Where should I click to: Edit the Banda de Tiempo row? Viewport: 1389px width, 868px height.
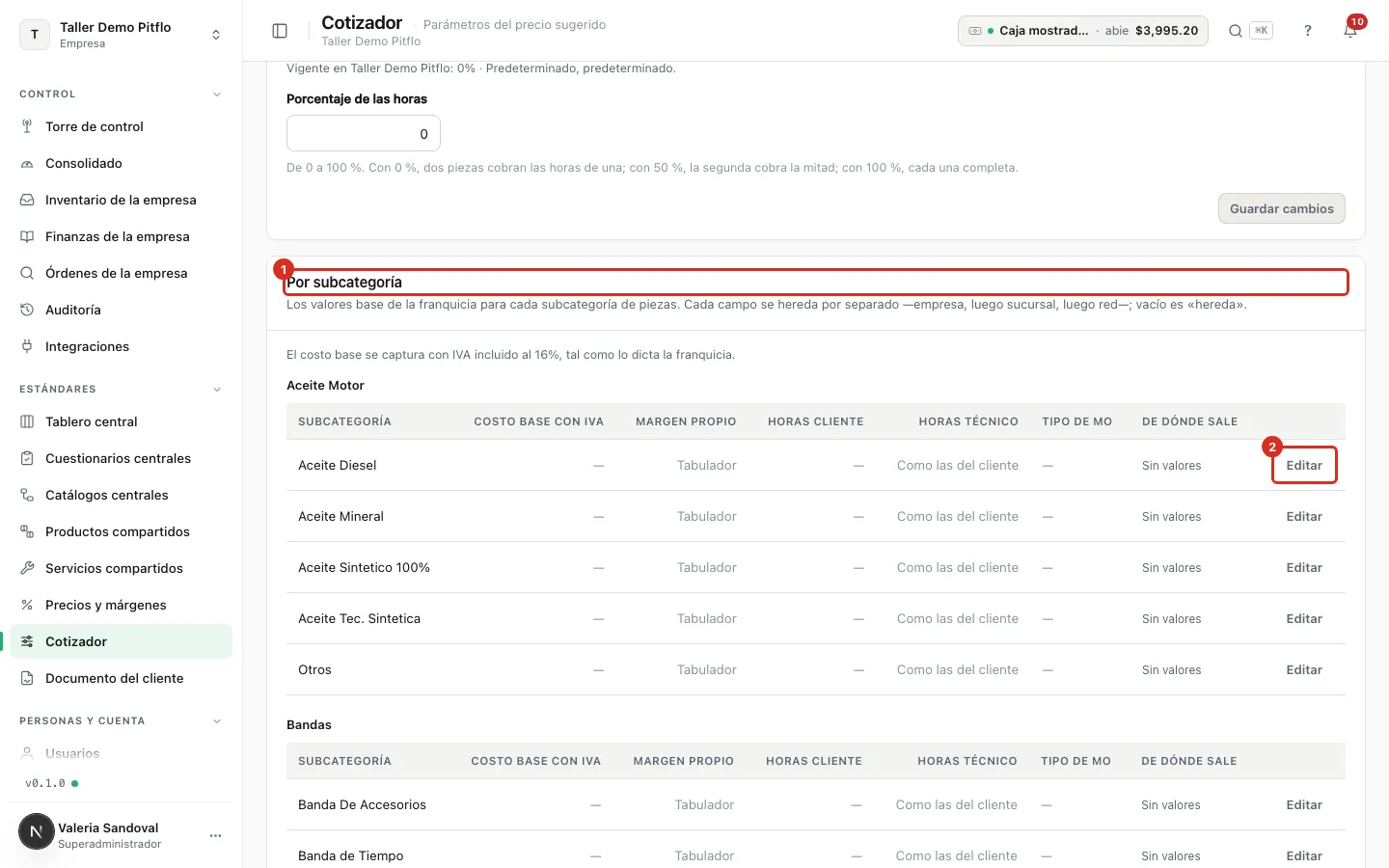pos(1304,855)
